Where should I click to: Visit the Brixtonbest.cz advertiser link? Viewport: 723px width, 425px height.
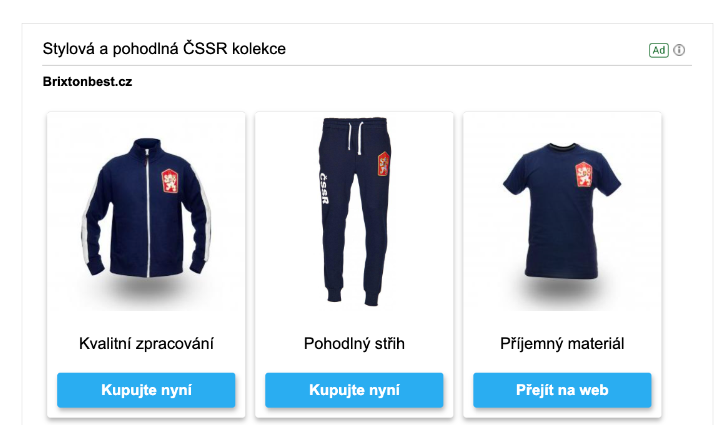click(87, 82)
